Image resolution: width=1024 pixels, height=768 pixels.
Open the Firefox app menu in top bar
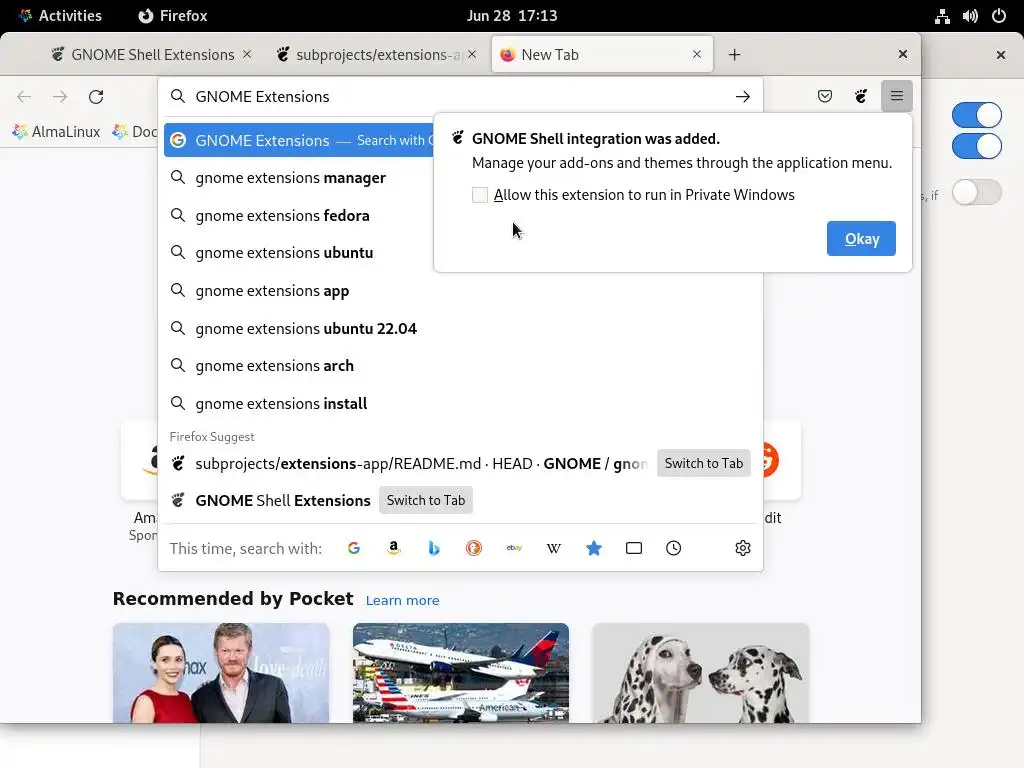tap(173, 16)
